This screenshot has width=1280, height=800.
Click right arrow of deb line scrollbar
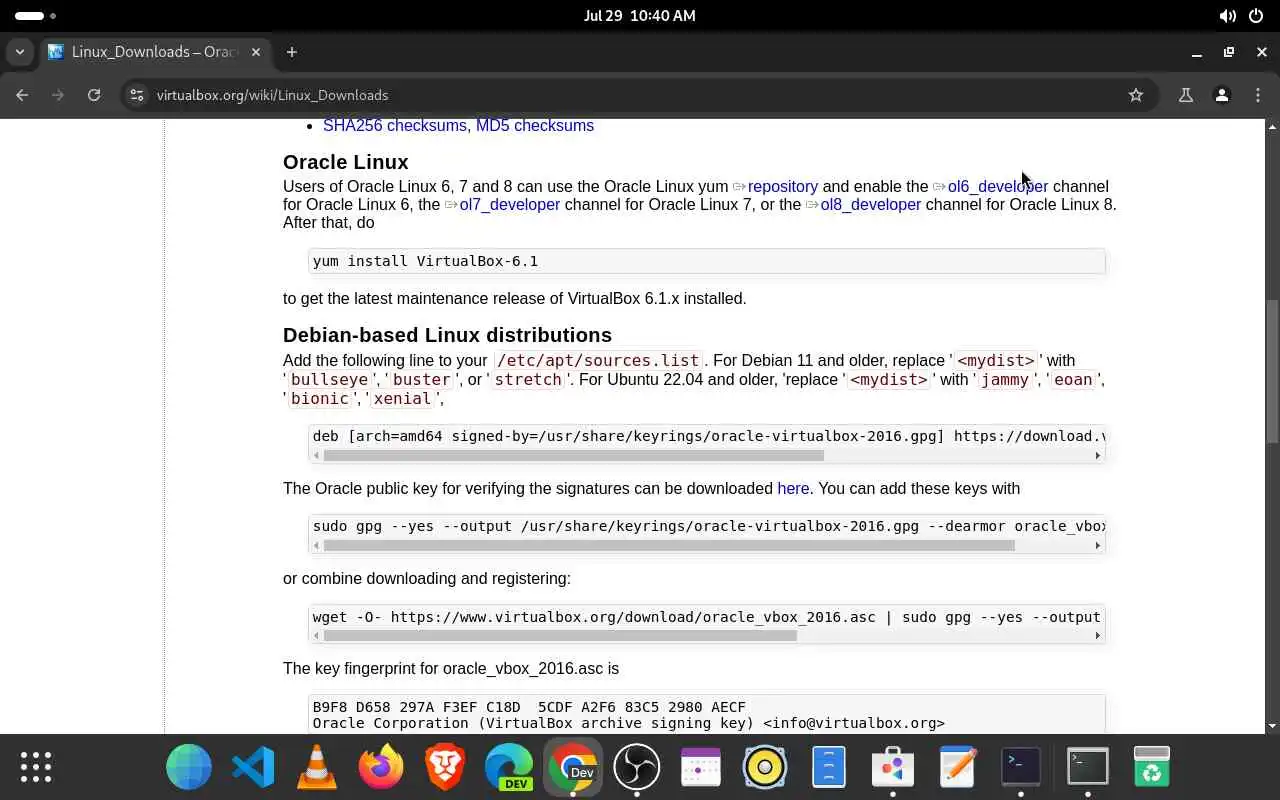pos(1098,456)
